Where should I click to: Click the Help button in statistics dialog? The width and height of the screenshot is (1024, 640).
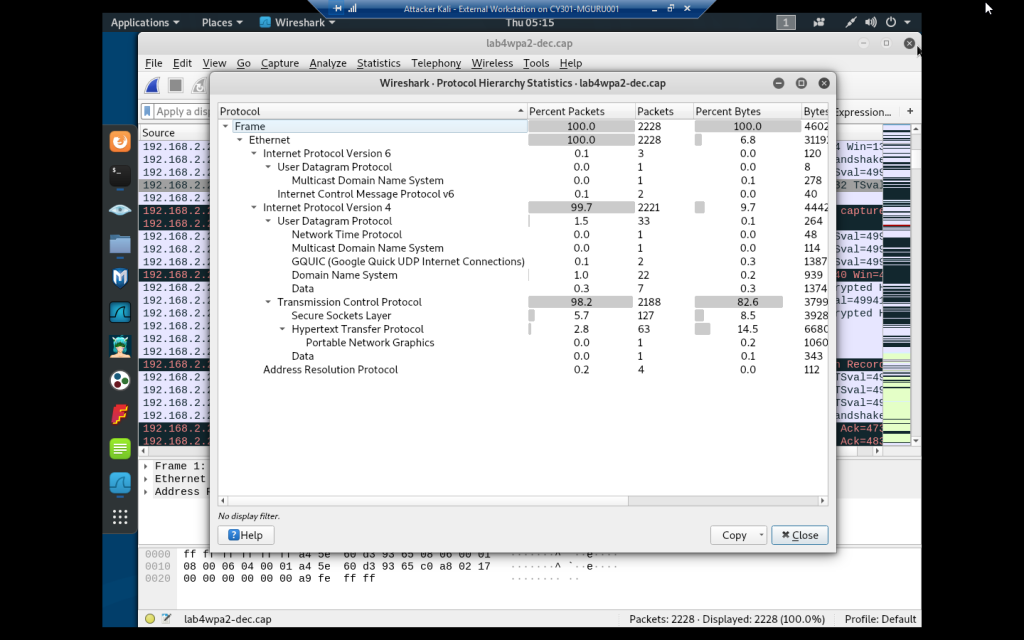point(246,535)
